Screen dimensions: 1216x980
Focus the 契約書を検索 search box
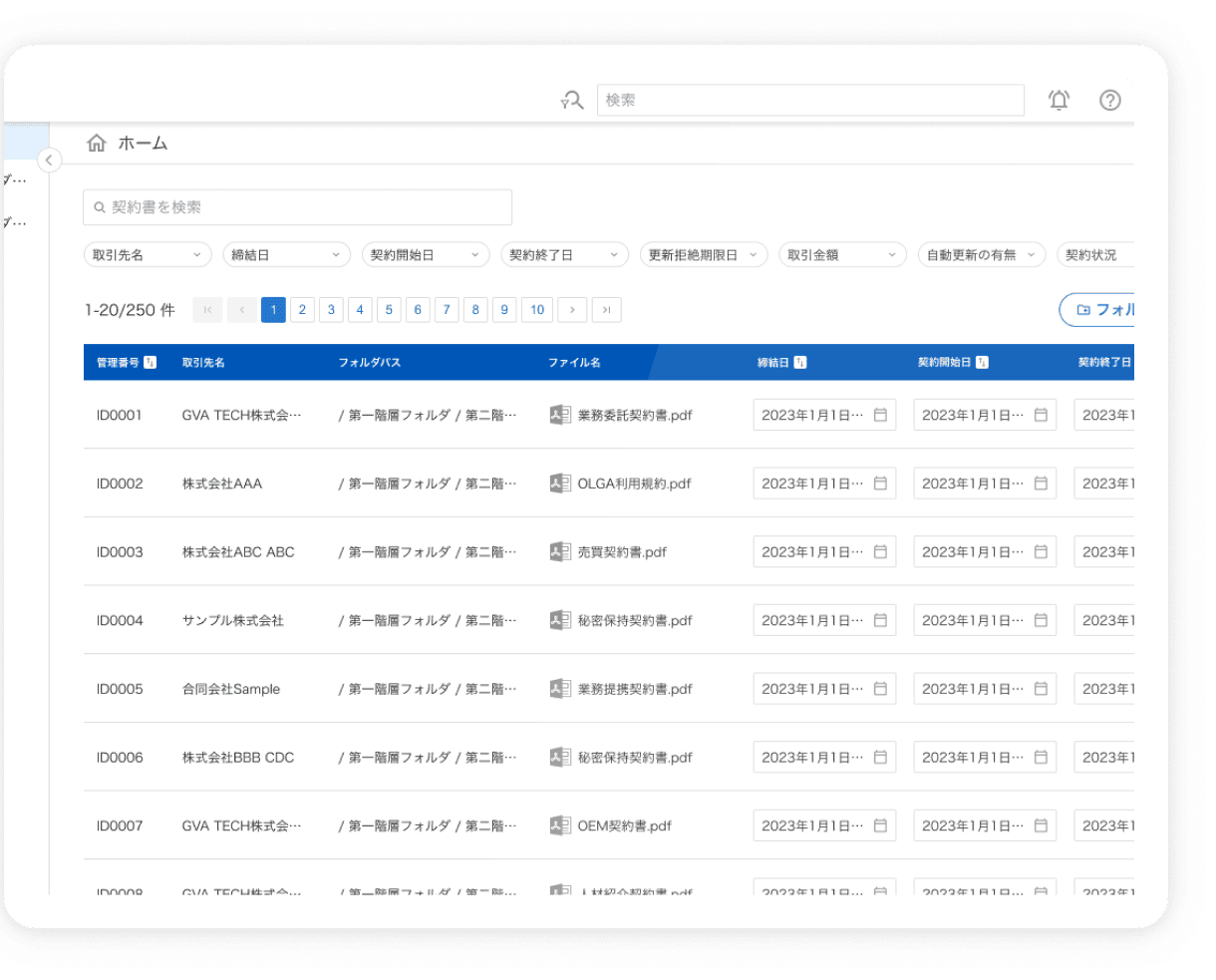297,207
